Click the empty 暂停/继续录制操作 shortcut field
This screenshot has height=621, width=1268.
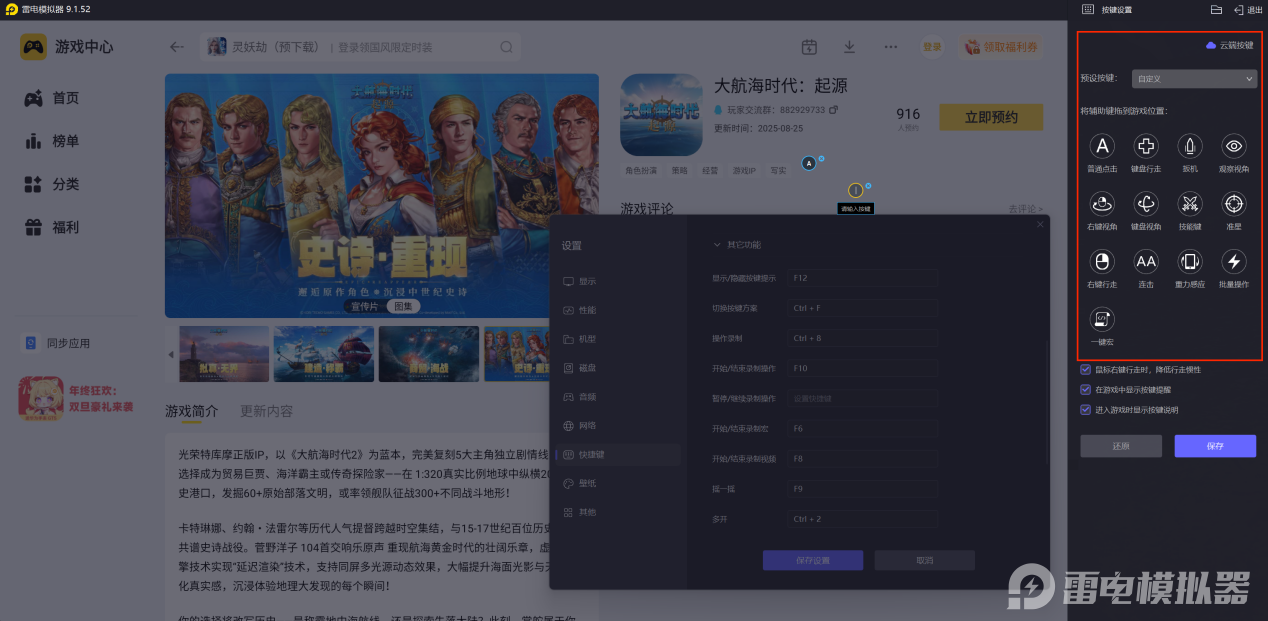(863, 398)
